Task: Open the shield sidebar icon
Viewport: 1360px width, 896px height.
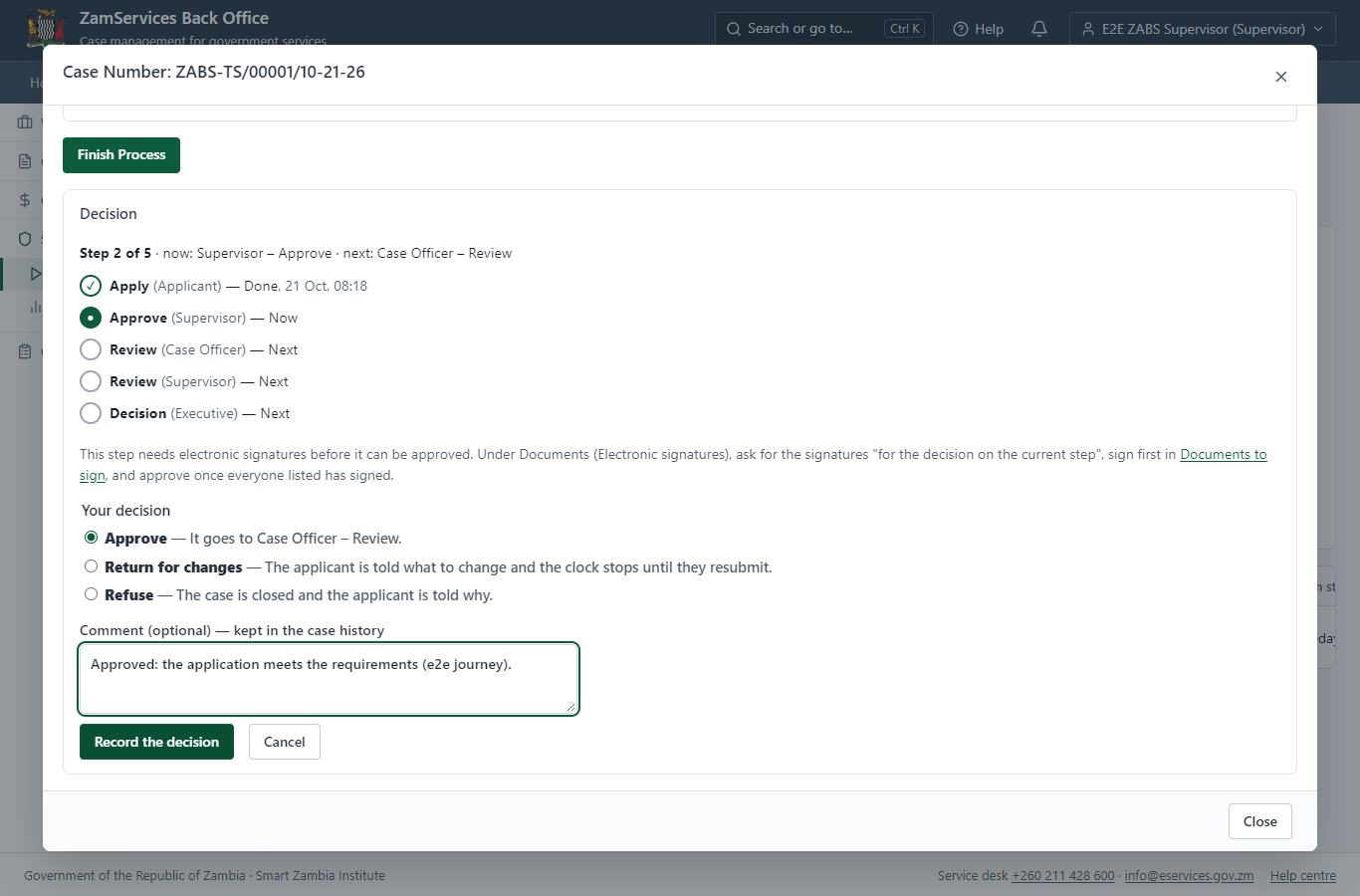Action: [25, 239]
